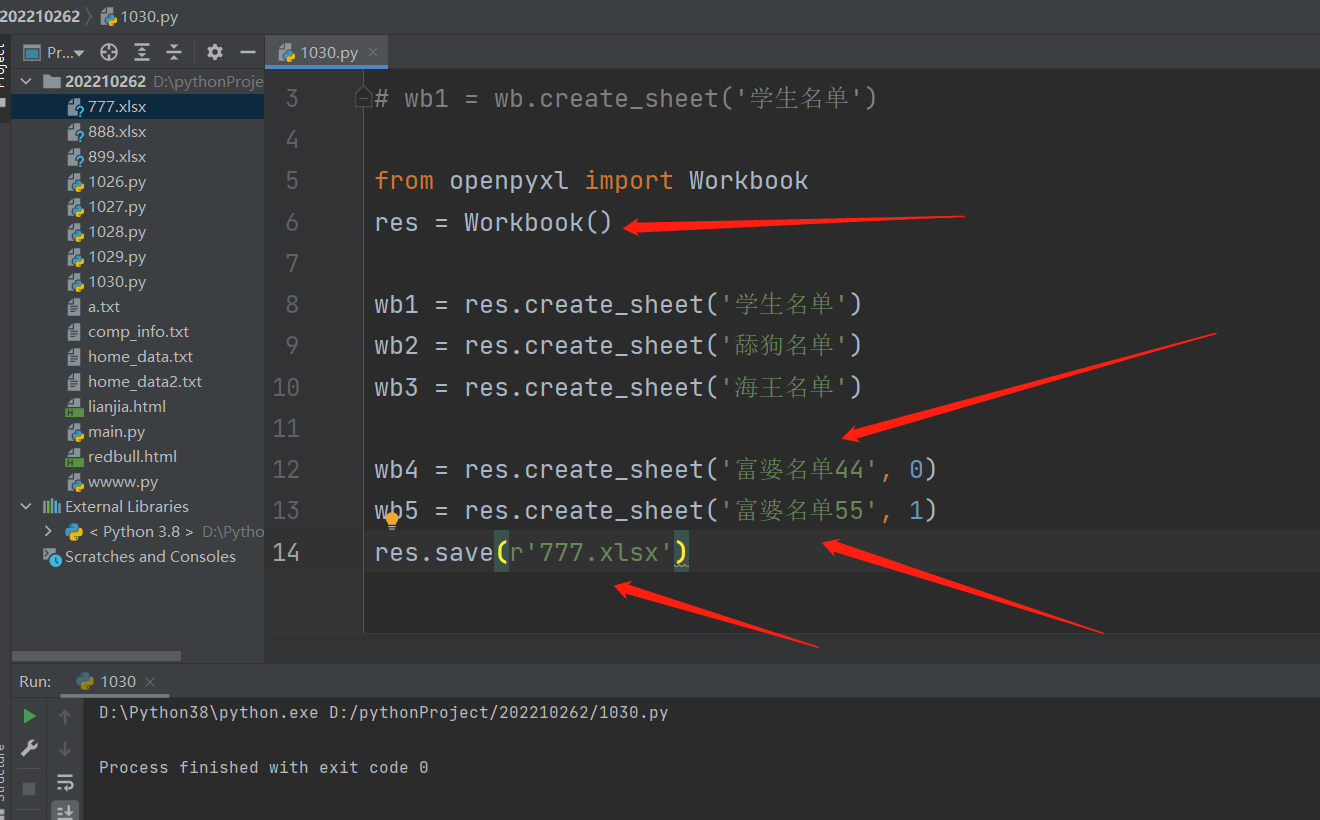Click the External Libraries bar-chart icon
1320x820 pixels.
51,506
